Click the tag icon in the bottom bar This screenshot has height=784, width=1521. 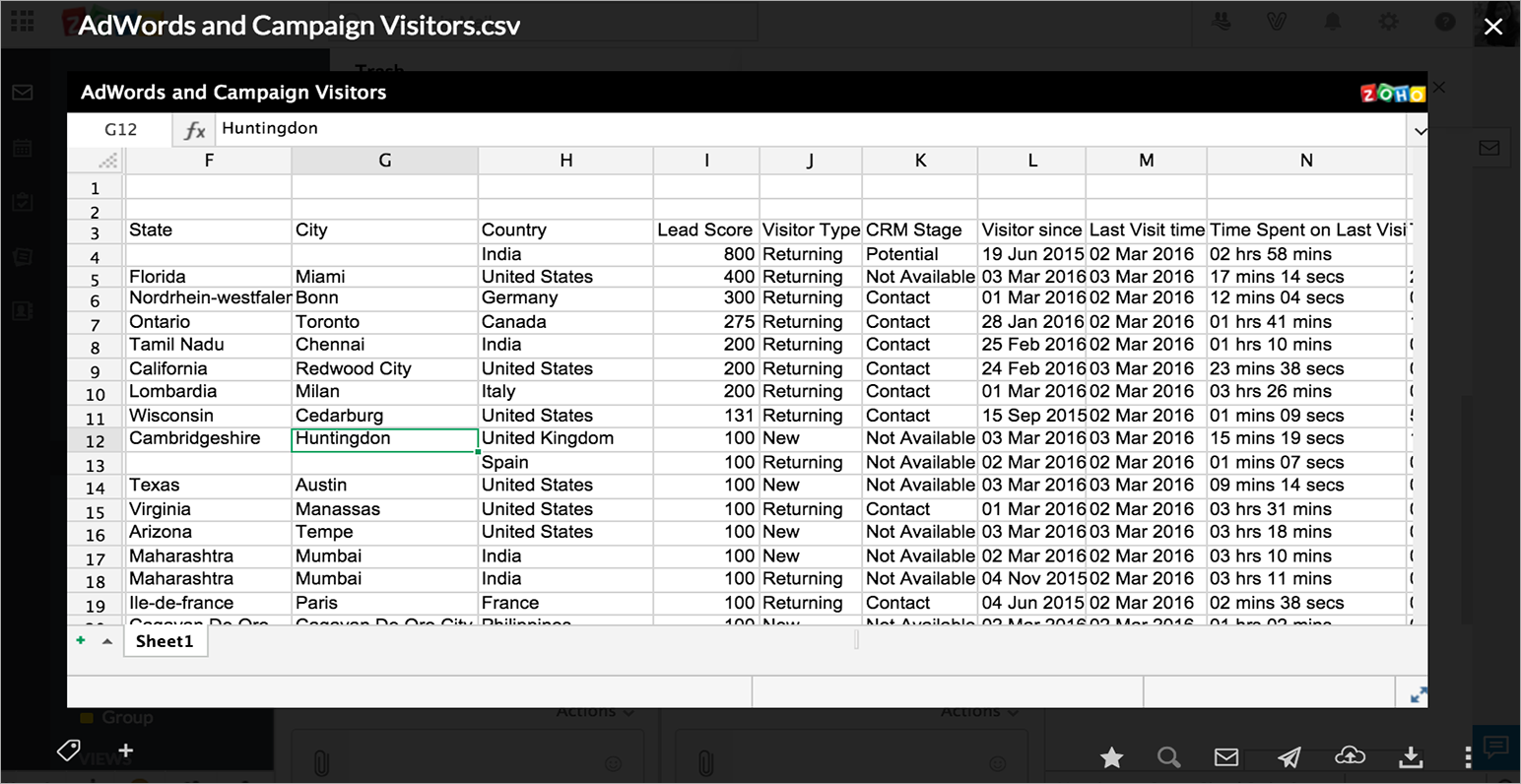pos(68,751)
